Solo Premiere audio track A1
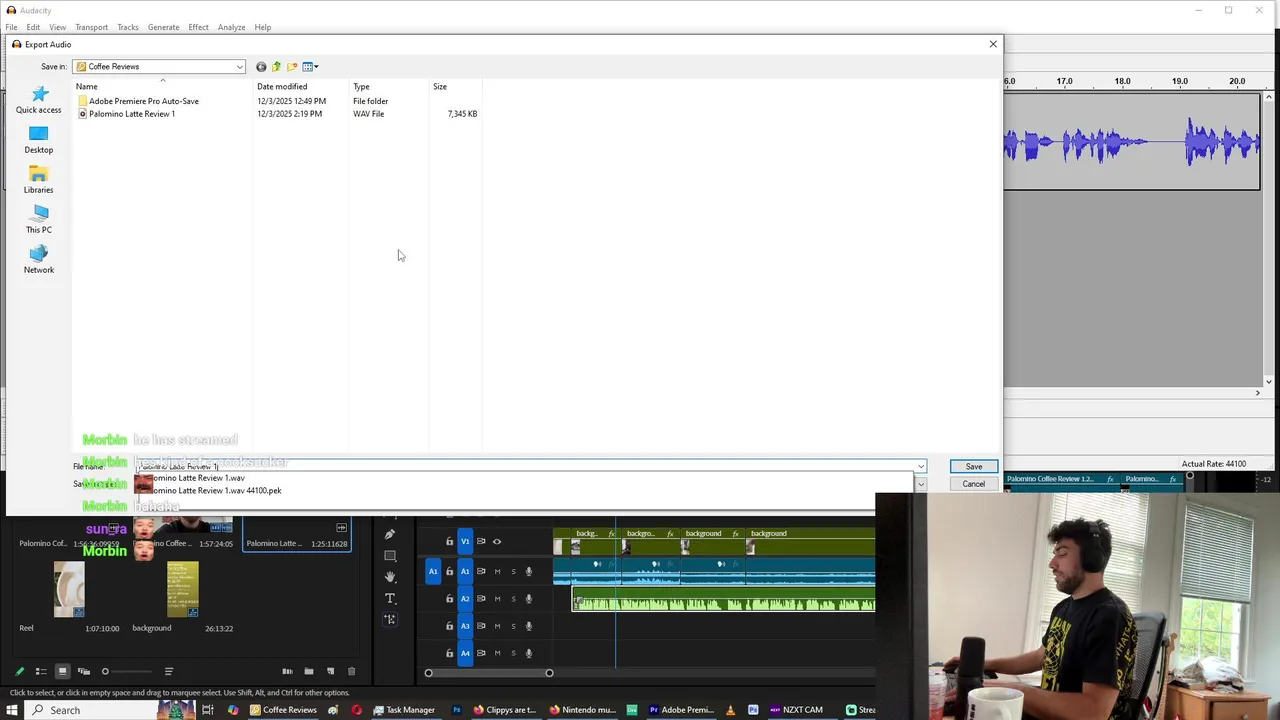 (x=513, y=572)
